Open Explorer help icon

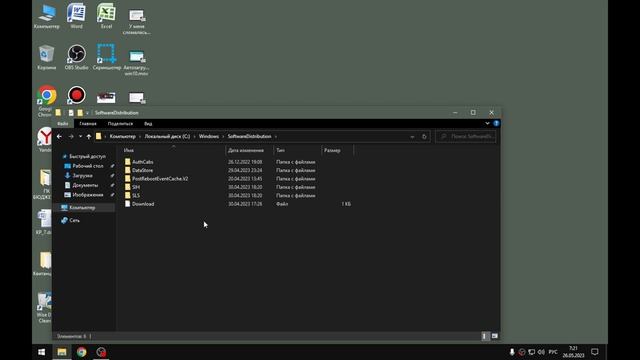pos(496,123)
